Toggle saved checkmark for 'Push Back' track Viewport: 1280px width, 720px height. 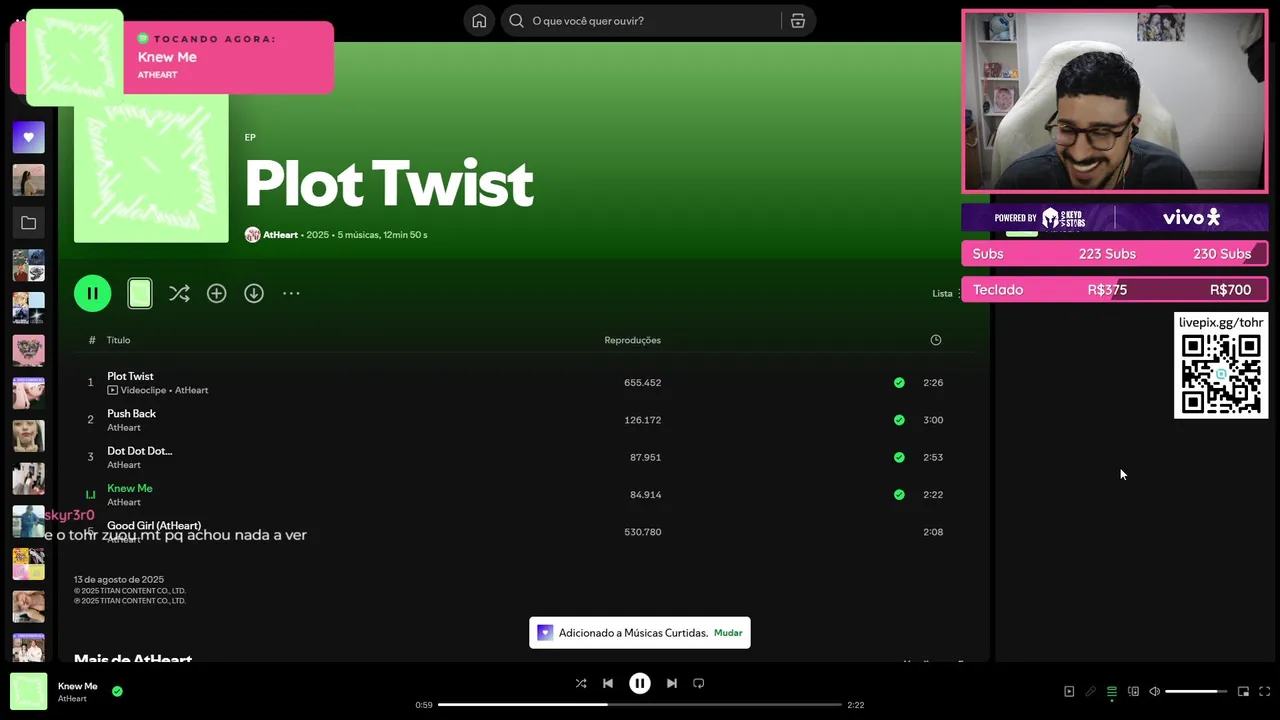(x=899, y=420)
